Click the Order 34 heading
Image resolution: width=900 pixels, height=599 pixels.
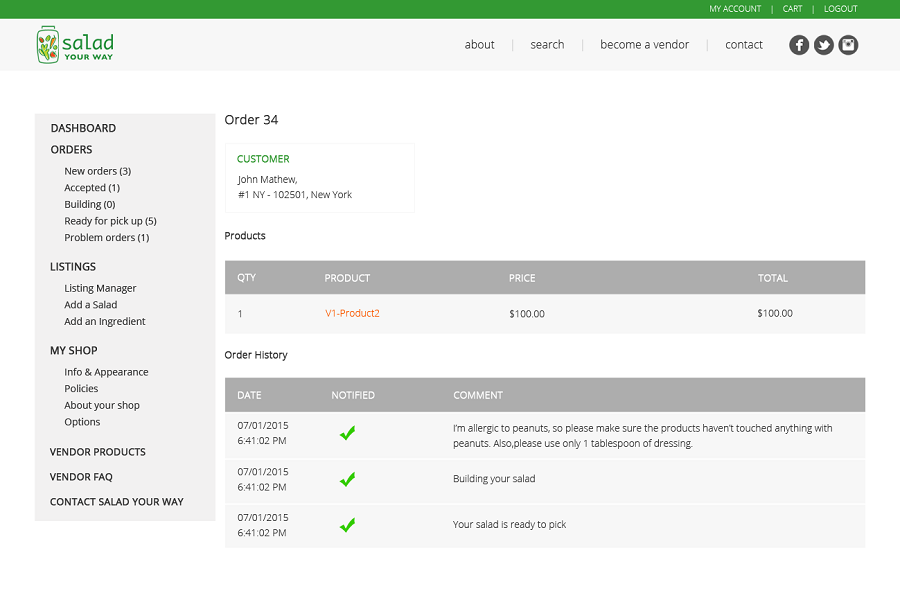[251, 119]
